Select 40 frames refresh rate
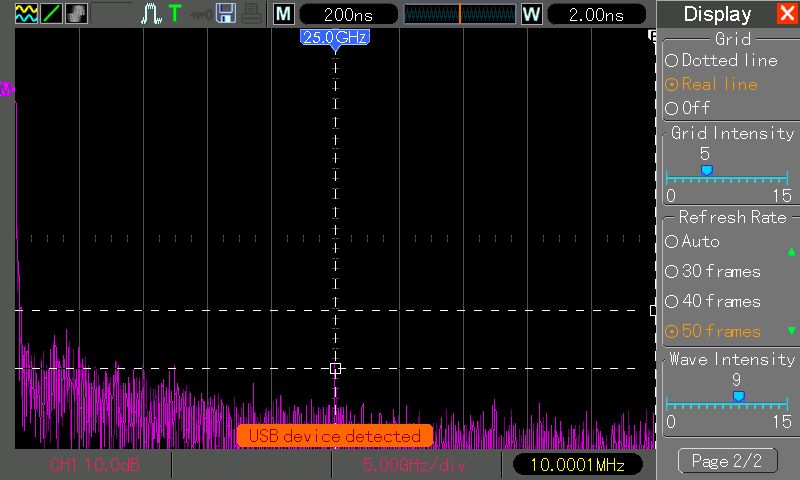Screen dimensions: 800x480 coord(713,301)
